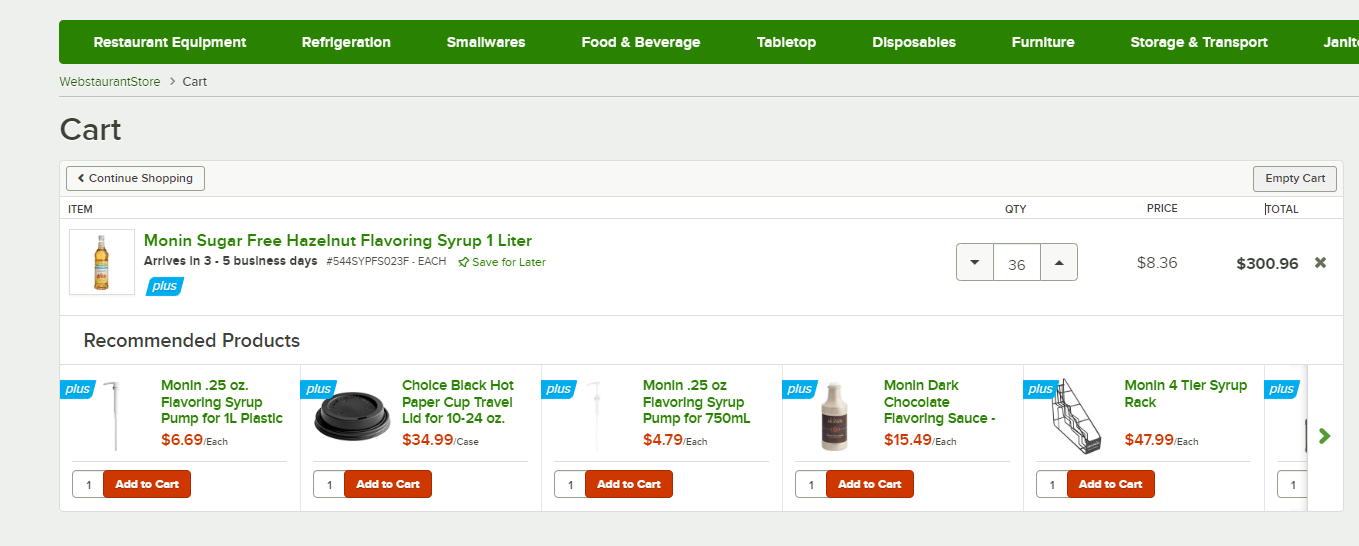Click the 4 tier syrup rack image
Viewport: 1359px width, 546px height.
1076,415
